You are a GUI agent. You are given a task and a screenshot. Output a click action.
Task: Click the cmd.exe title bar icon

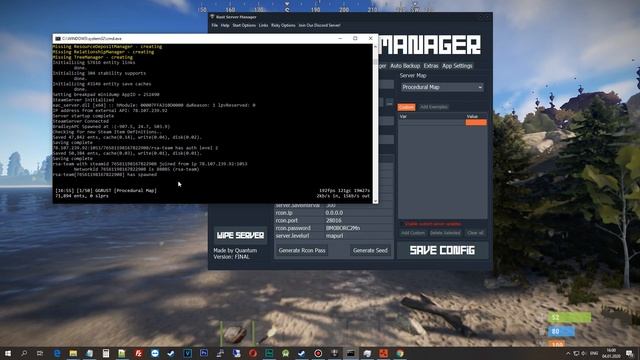(58, 38)
